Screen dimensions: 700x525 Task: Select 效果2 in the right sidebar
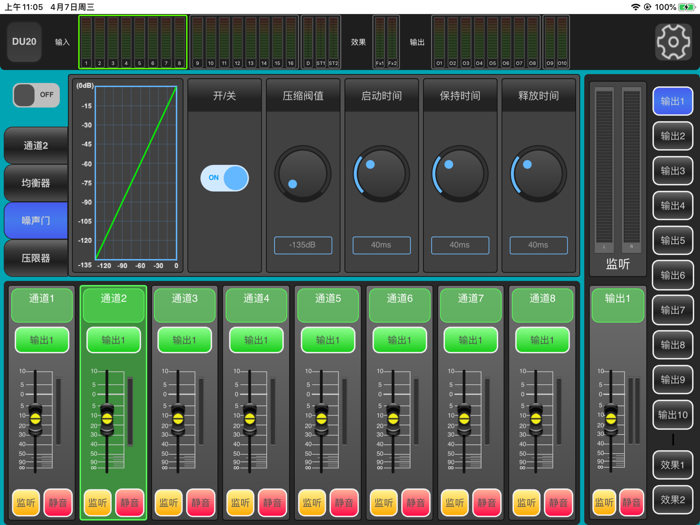[x=672, y=500]
